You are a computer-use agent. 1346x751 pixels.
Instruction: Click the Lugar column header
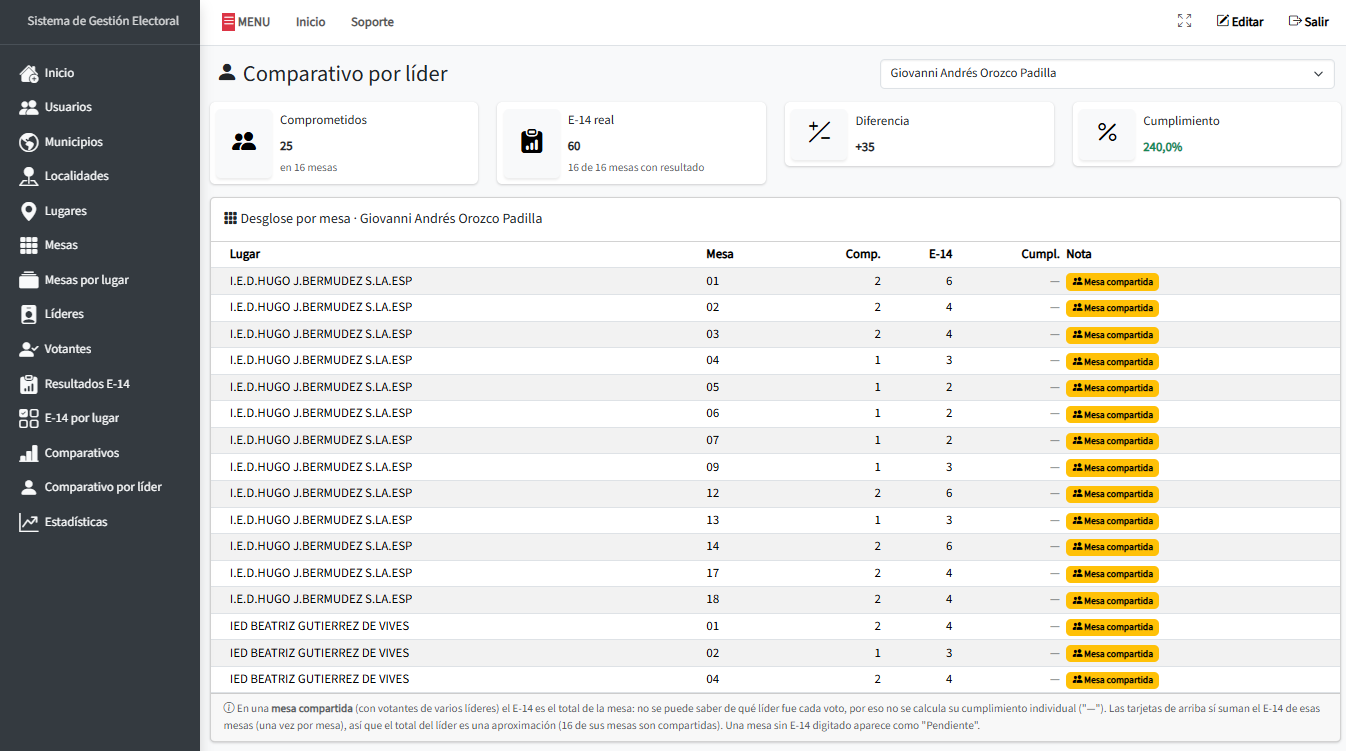245,254
